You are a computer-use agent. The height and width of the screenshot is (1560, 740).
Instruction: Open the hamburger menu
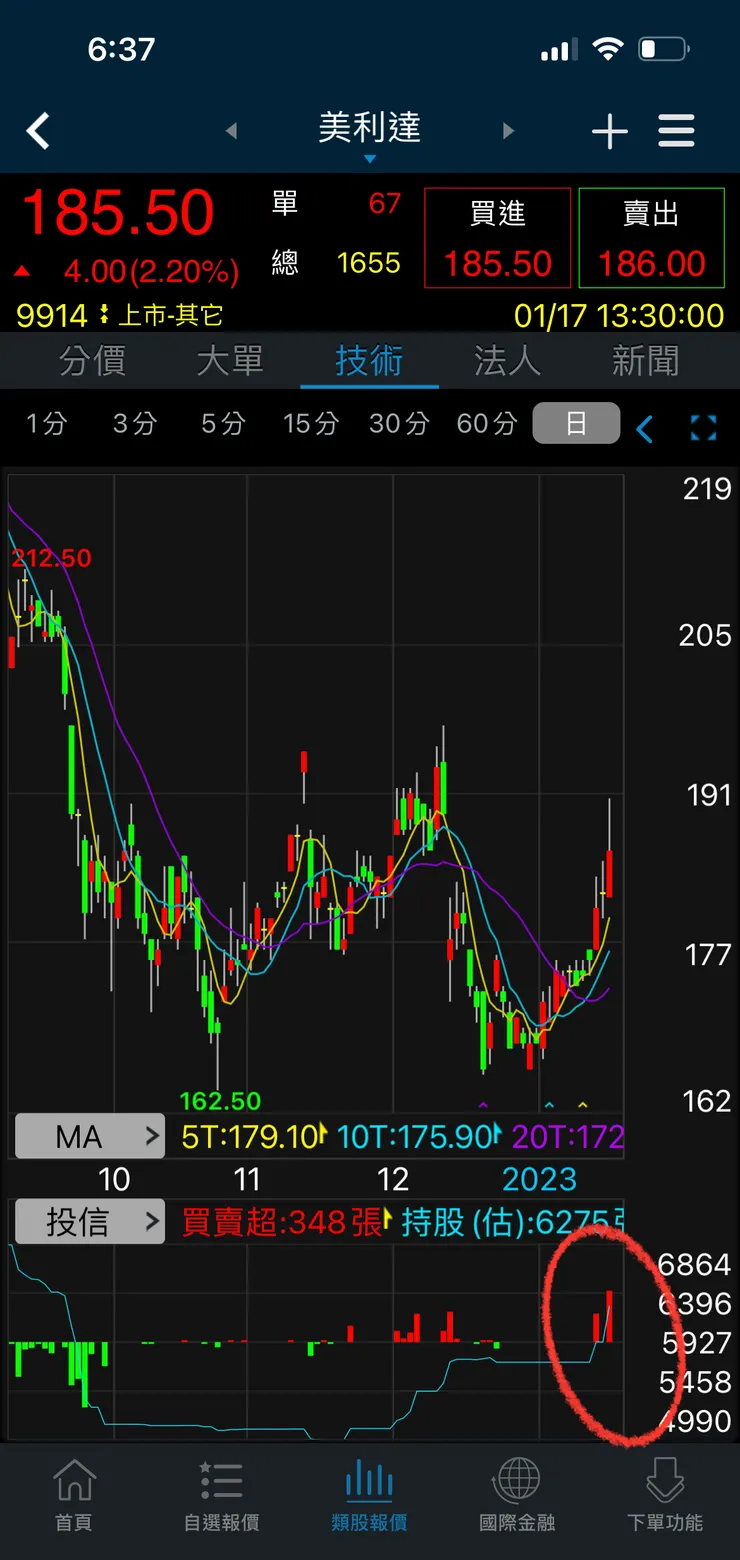[676, 131]
